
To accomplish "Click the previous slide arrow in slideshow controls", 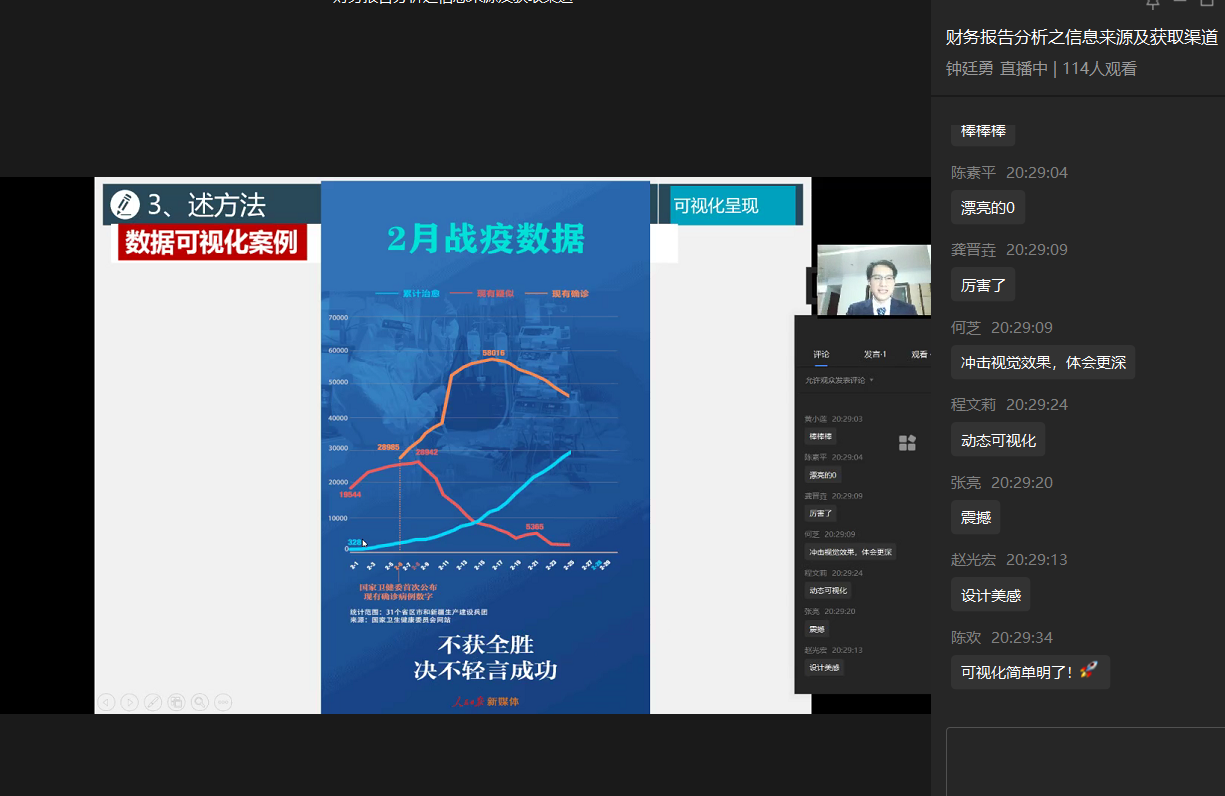I will (x=105, y=702).
